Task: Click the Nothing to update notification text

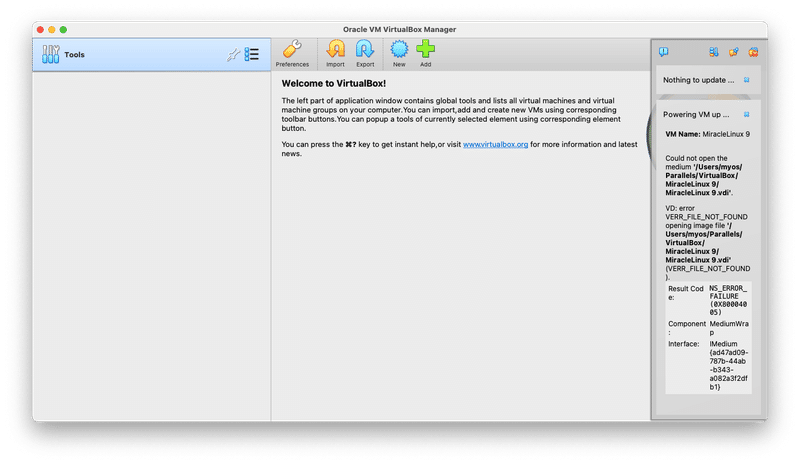Action: pyautogui.click(x=698, y=80)
